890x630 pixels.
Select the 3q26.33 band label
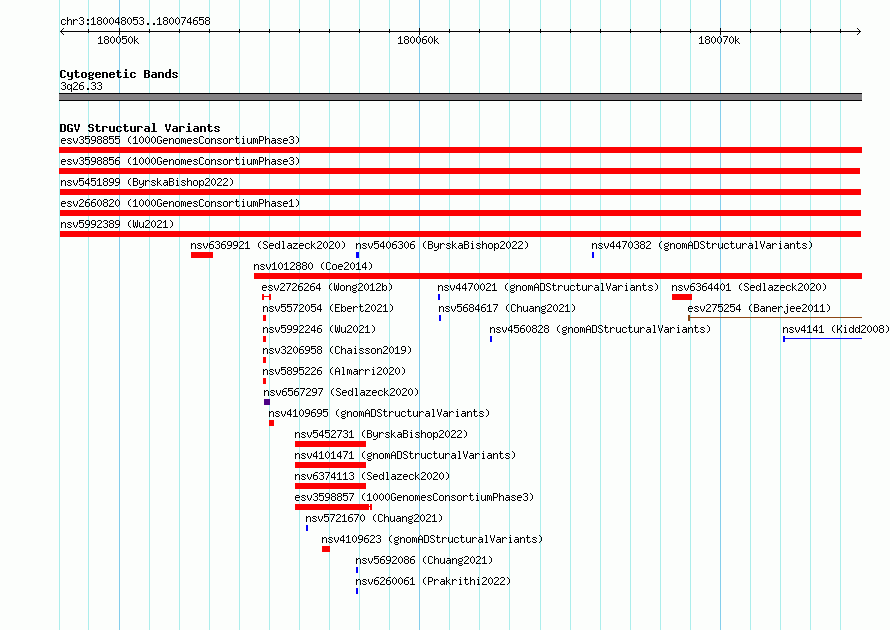click(x=81, y=86)
